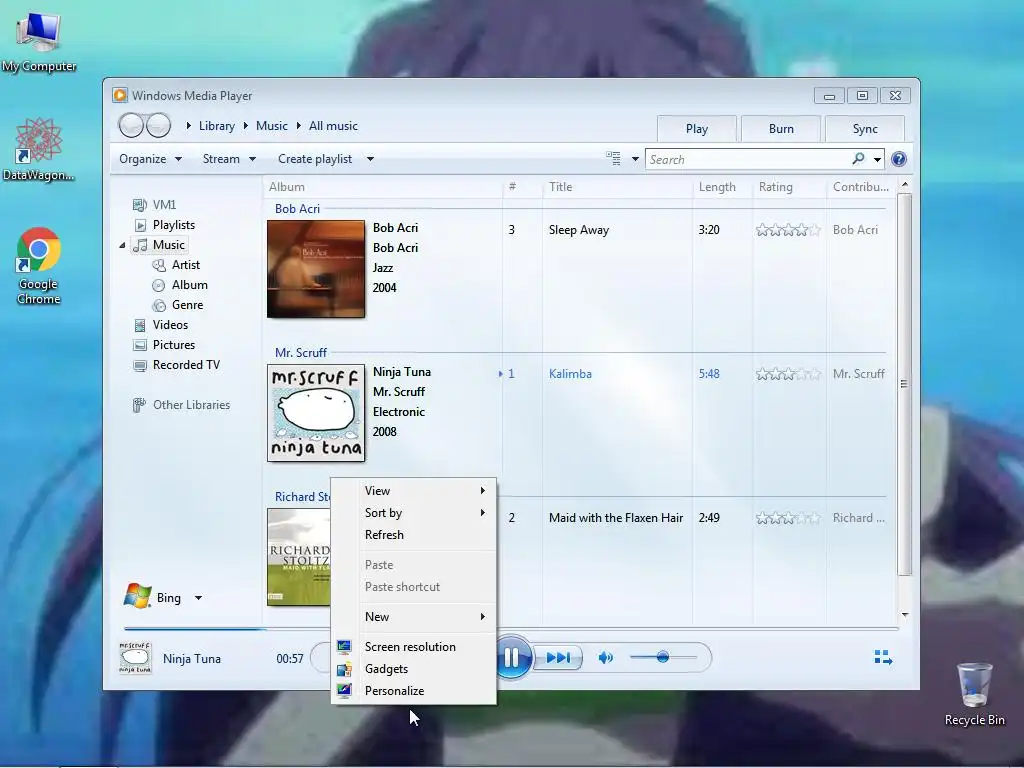Screen dimensions: 1024x768
Task: Switch to the Burn tab
Action: (781, 129)
